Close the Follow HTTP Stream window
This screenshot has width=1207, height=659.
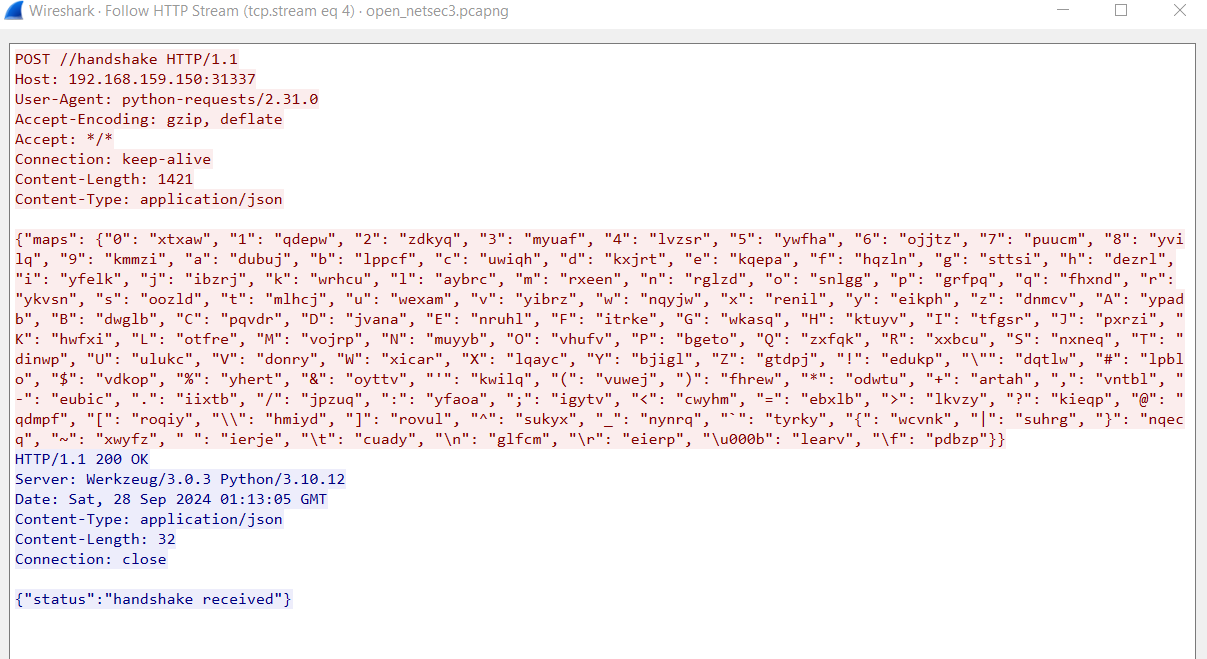point(1182,11)
